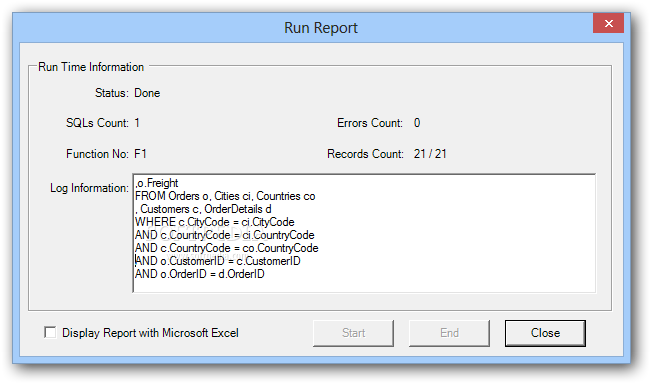Image resolution: width=651 pixels, height=384 pixels.
Task: Click the Function No value 'F1'
Action: point(140,154)
